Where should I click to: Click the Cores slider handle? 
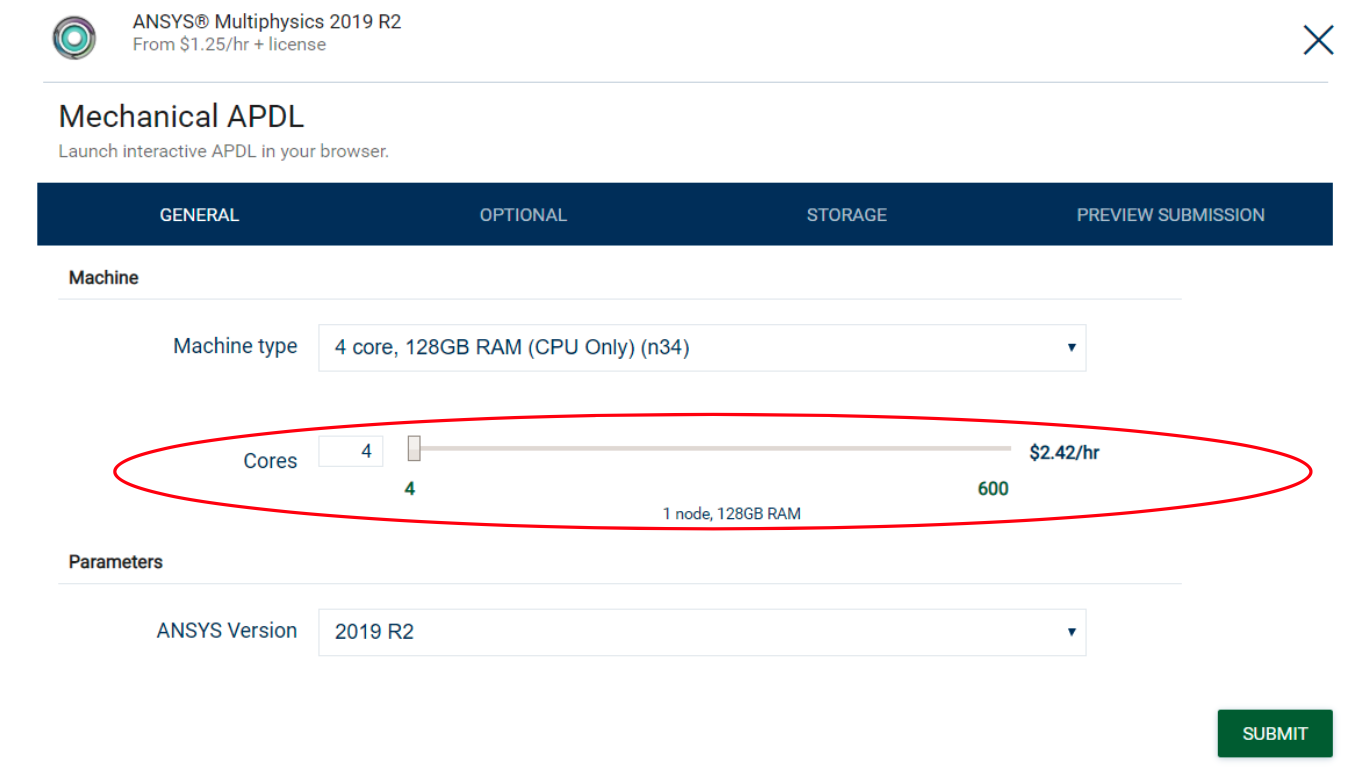pos(414,450)
